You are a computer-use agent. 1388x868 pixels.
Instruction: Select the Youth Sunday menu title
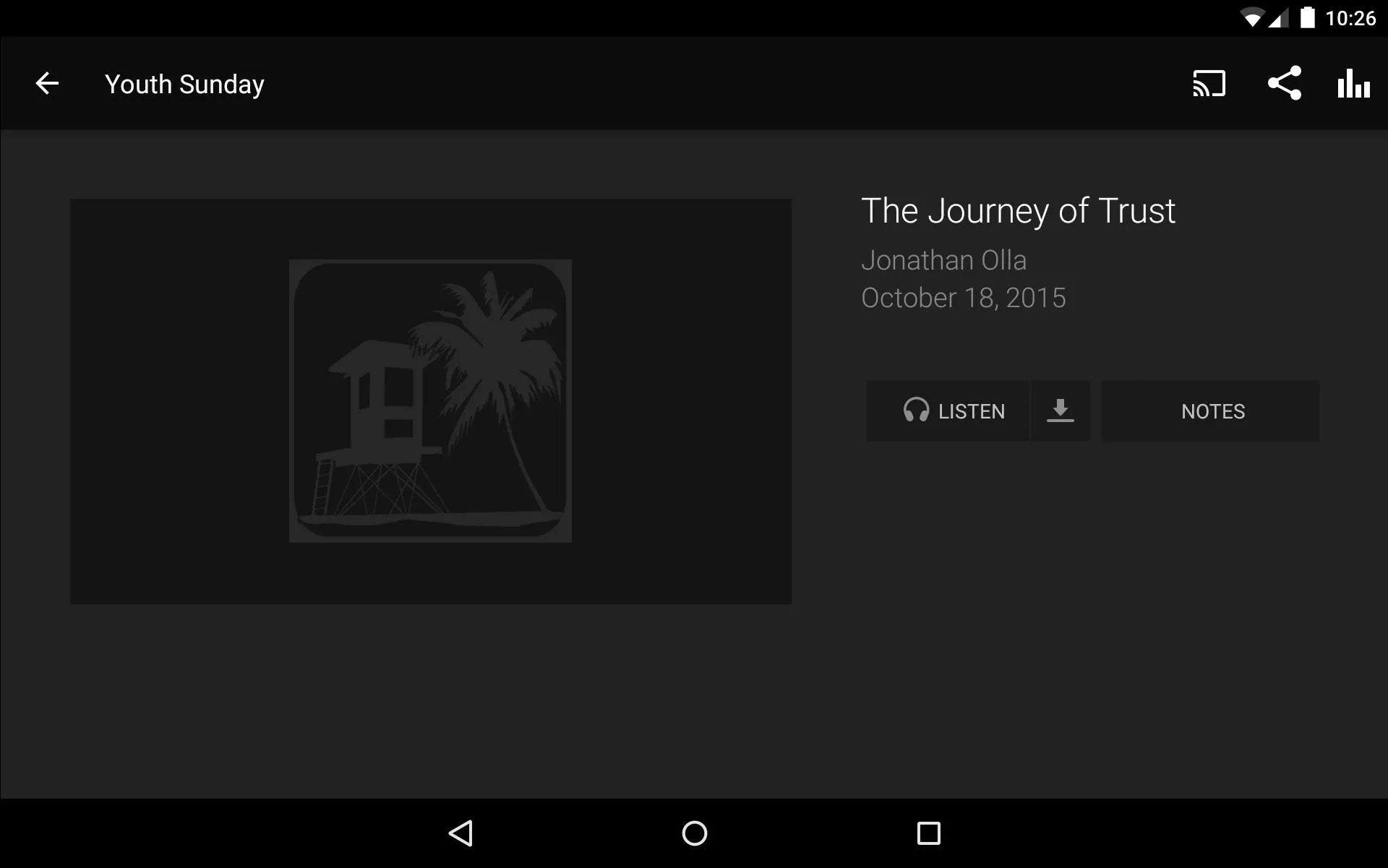(184, 83)
